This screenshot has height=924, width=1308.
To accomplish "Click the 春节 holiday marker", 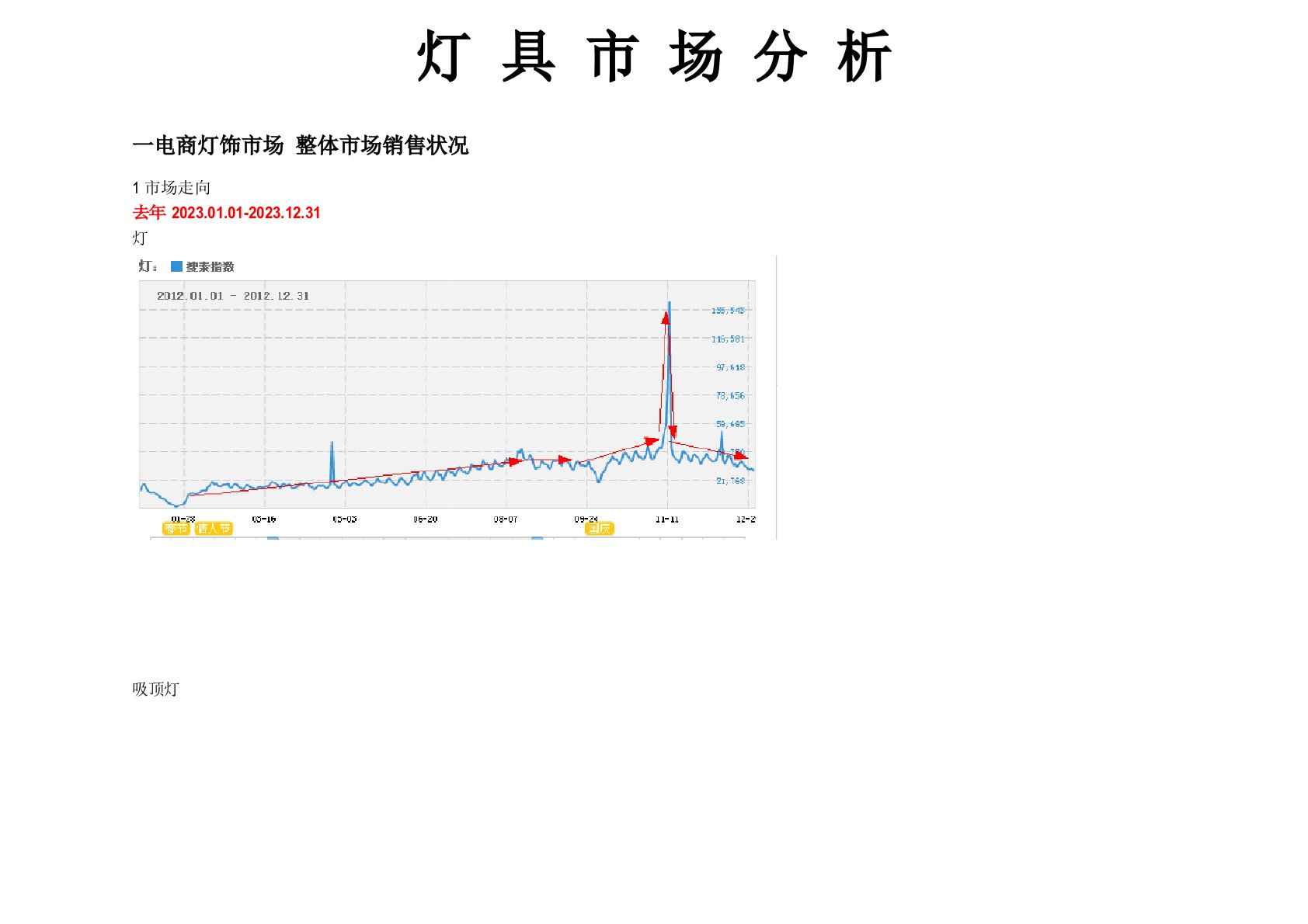I will 176,529.
